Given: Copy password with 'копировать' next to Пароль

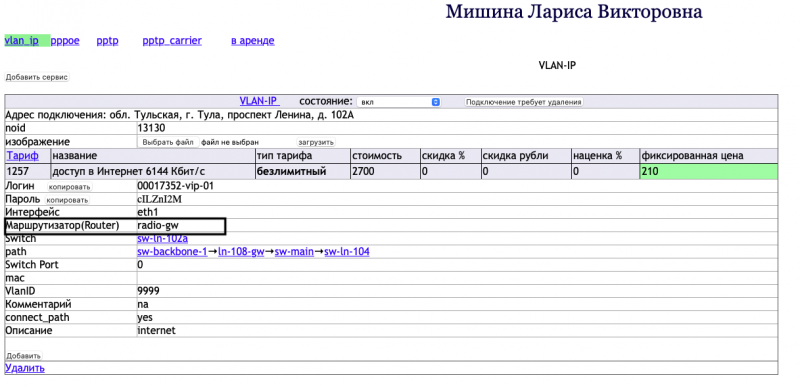Looking at the screenshot, I should tap(67, 200).
